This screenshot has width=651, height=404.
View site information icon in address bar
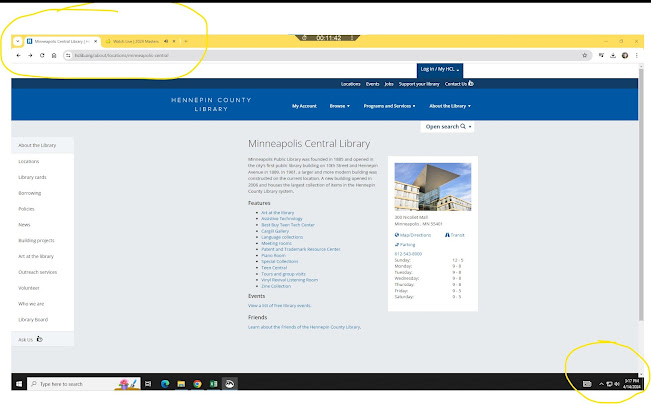point(68,55)
